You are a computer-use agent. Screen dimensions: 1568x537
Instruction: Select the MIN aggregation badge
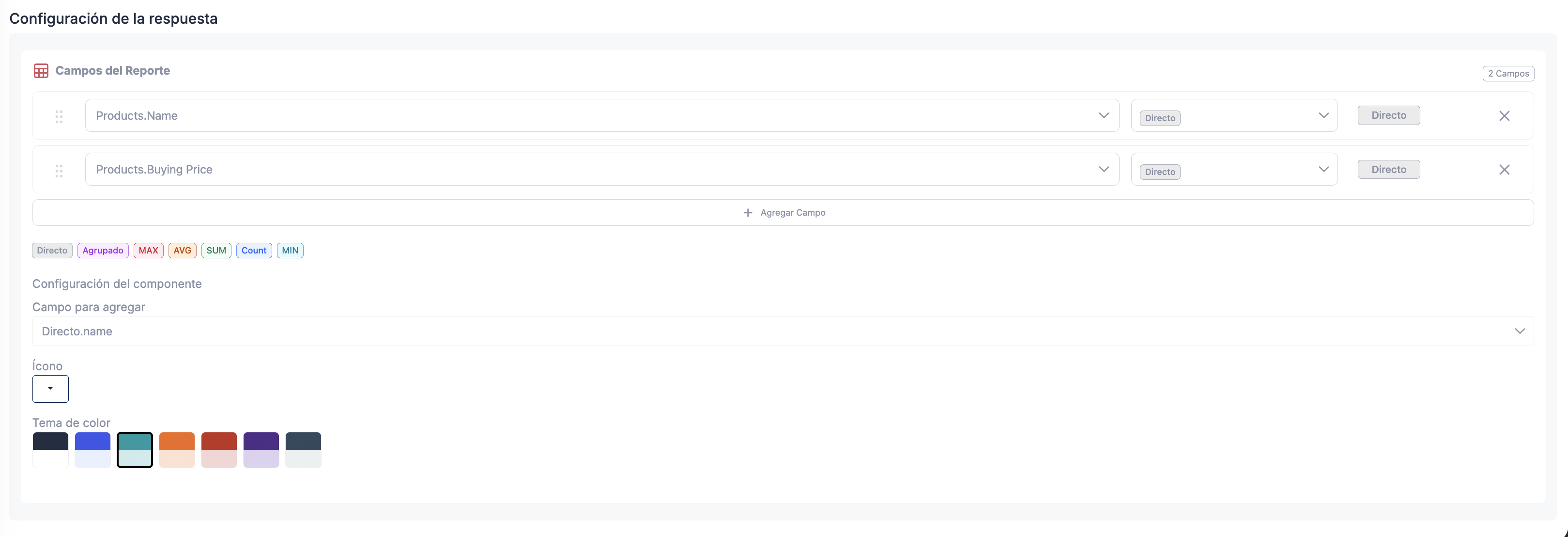[x=290, y=250]
